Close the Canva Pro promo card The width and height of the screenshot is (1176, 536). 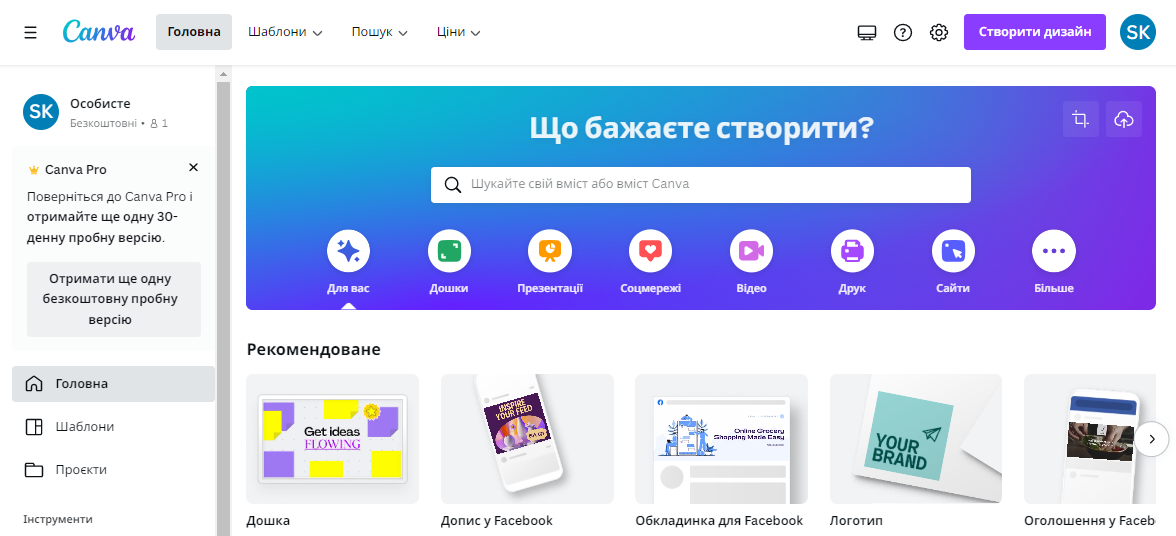[x=194, y=167]
